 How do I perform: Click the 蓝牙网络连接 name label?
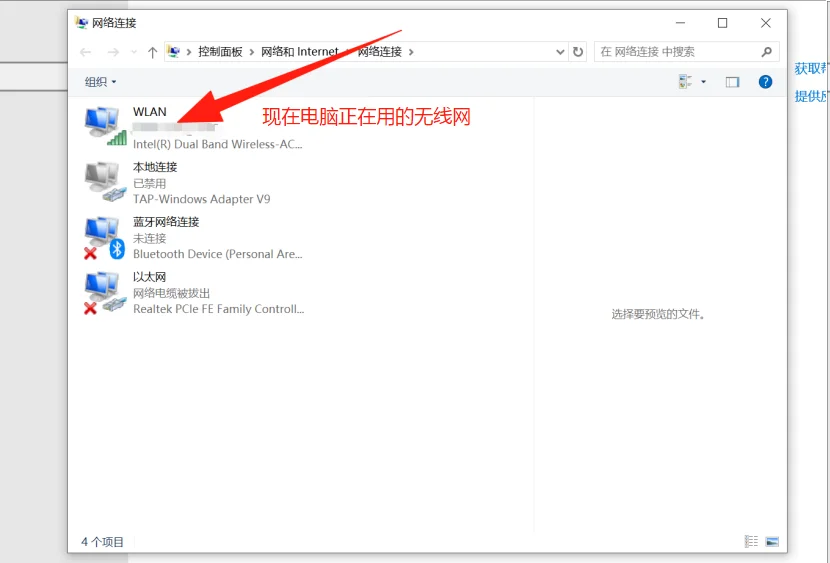166,222
